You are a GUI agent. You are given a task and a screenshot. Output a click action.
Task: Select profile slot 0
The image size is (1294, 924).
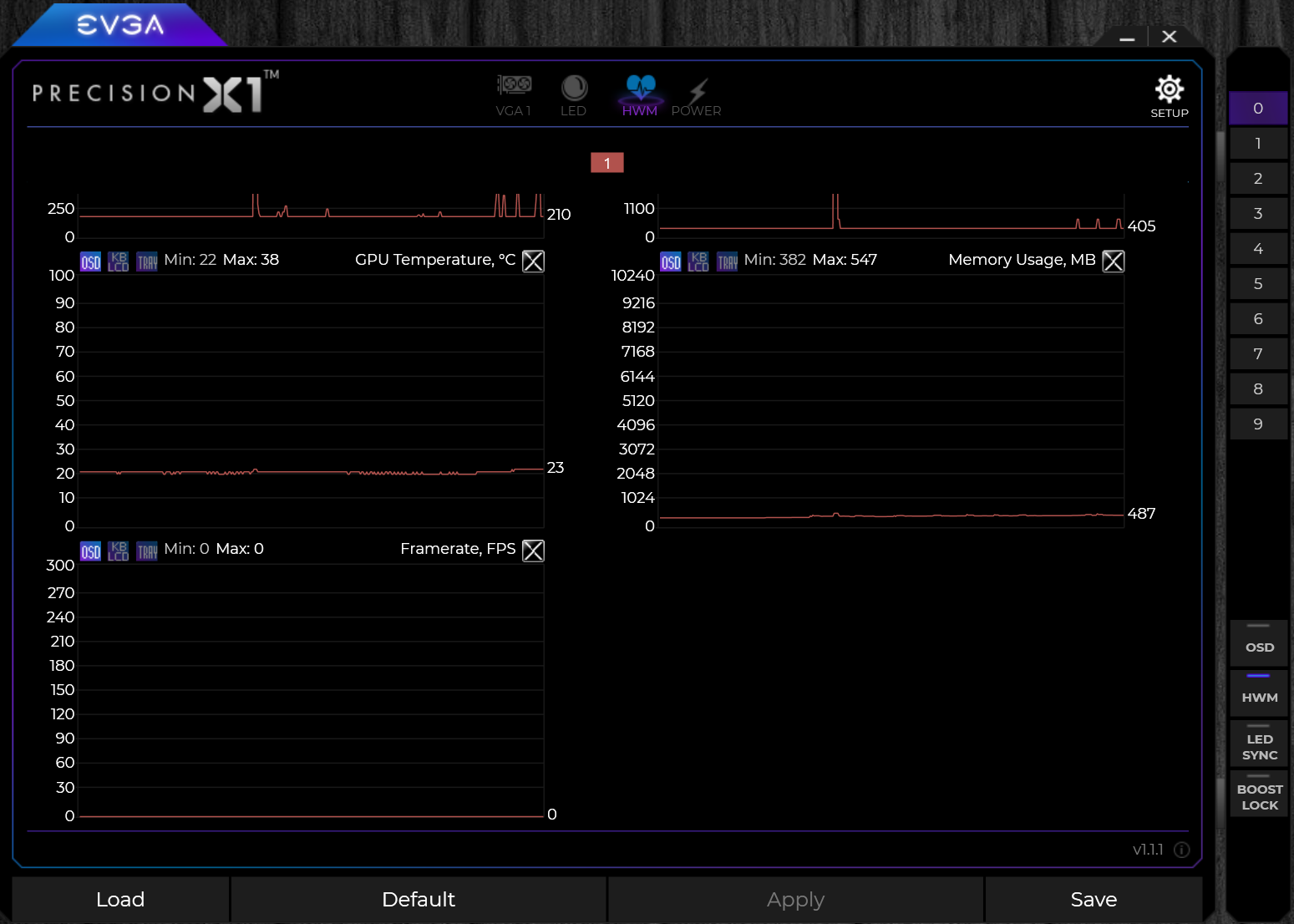pyautogui.click(x=1258, y=109)
